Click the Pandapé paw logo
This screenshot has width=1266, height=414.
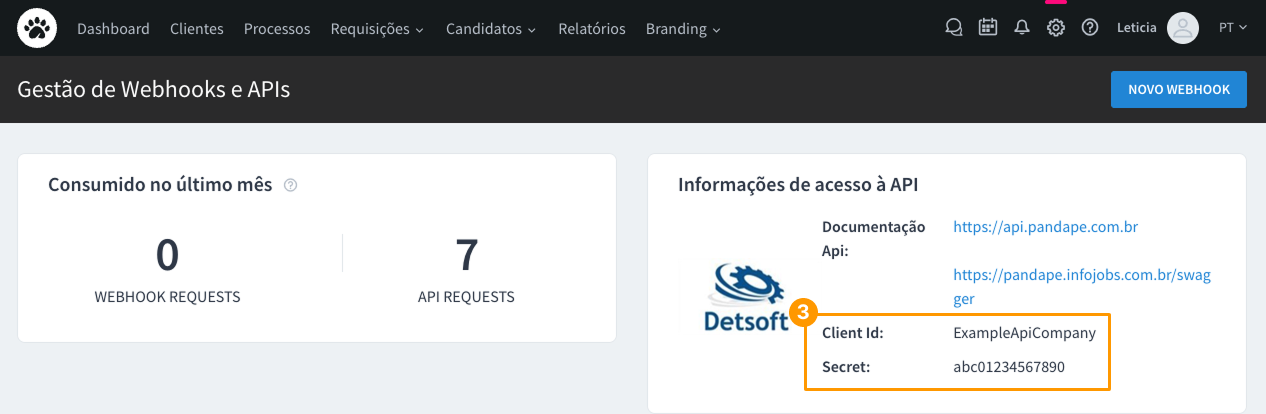pyautogui.click(x=37, y=28)
